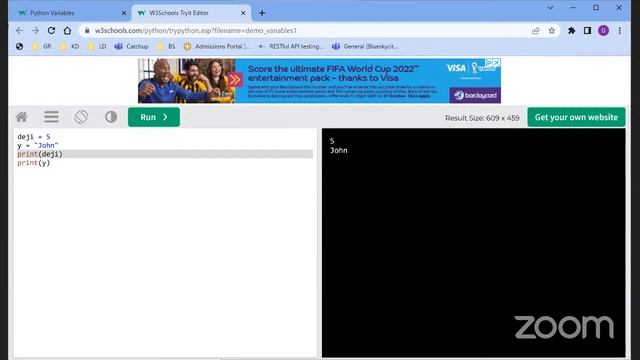Bookmark this page with star icon
Viewport: 640px width, 360px height.
(552, 31)
